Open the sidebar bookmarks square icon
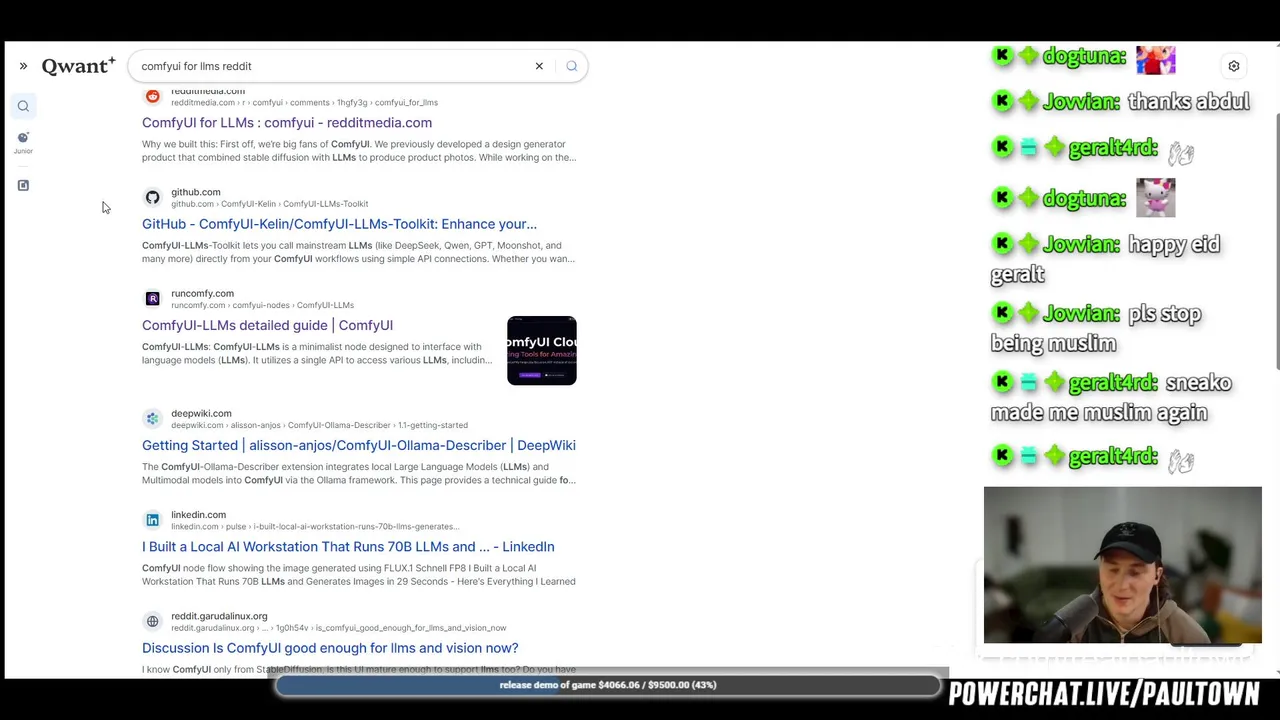This screenshot has width=1280, height=720. point(23,185)
